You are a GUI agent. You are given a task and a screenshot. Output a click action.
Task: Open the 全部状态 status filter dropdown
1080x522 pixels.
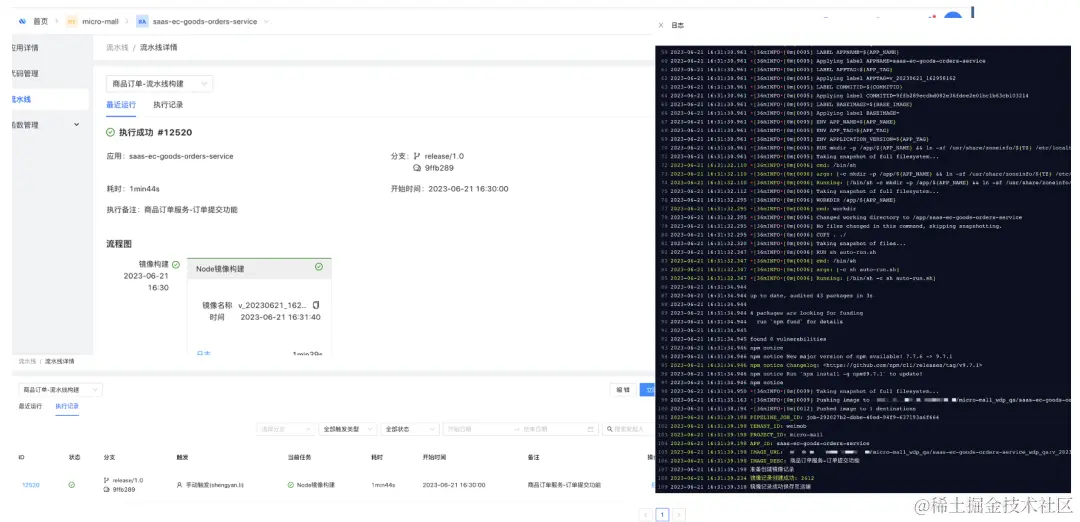coord(410,429)
